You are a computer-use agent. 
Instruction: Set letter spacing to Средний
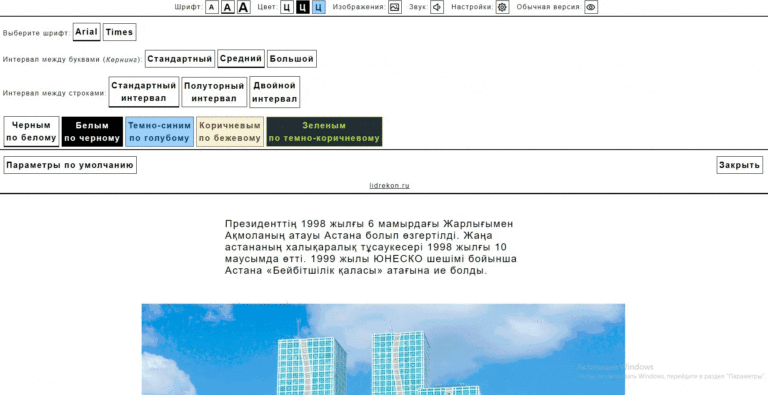click(241, 59)
